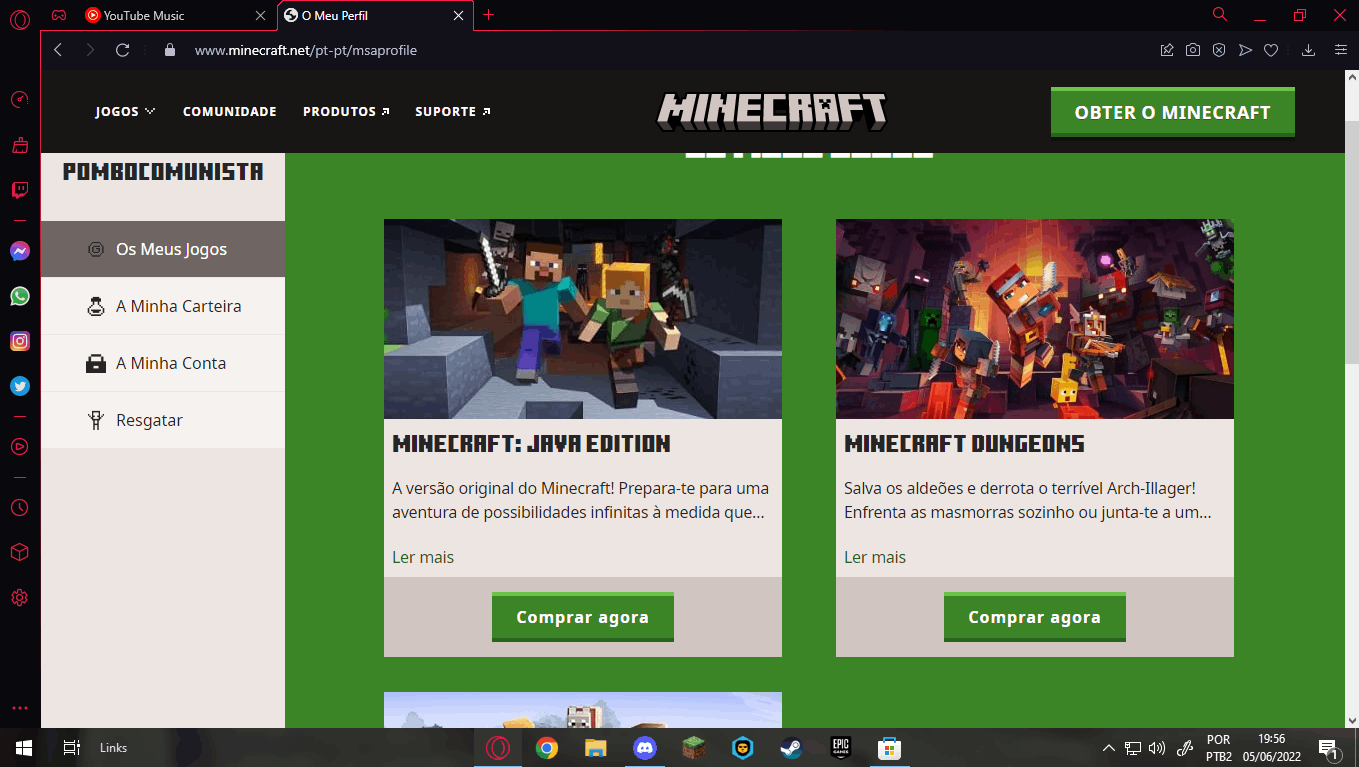1359x767 pixels.
Task: Take a snapshot with the camera icon
Action: pos(1193,50)
